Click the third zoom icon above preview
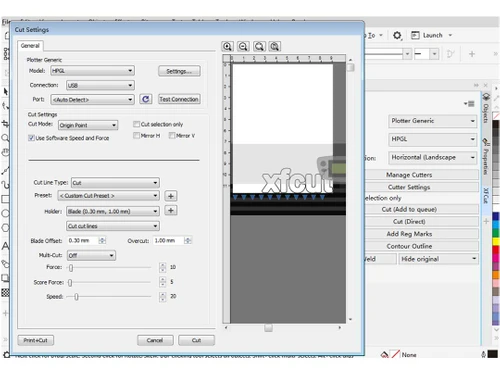This screenshot has height=375, width=500. pyautogui.click(x=259, y=46)
